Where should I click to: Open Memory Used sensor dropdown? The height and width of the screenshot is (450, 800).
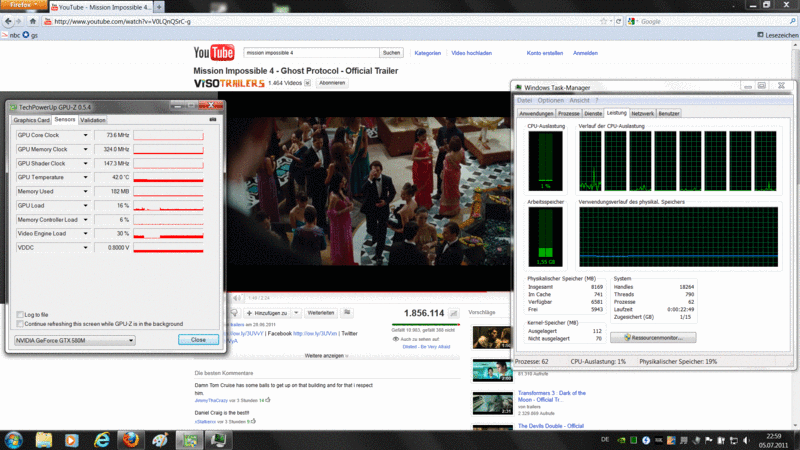(x=85, y=191)
